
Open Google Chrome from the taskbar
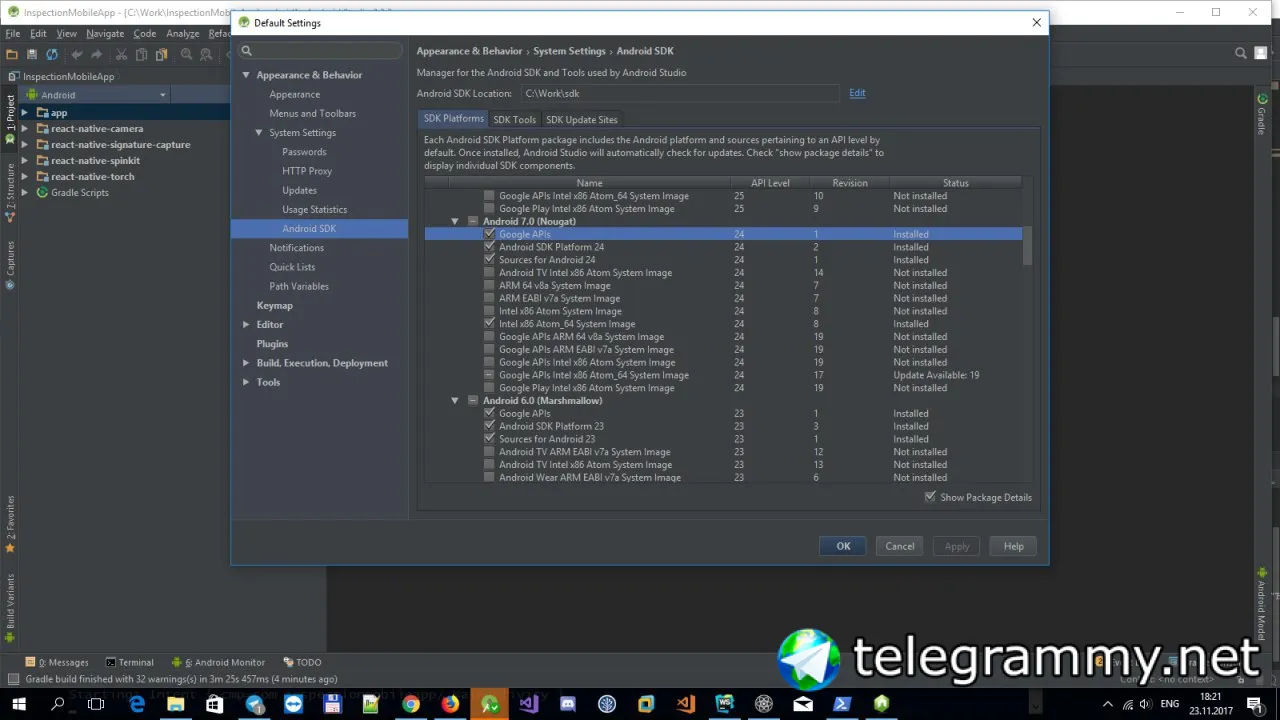click(410, 704)
